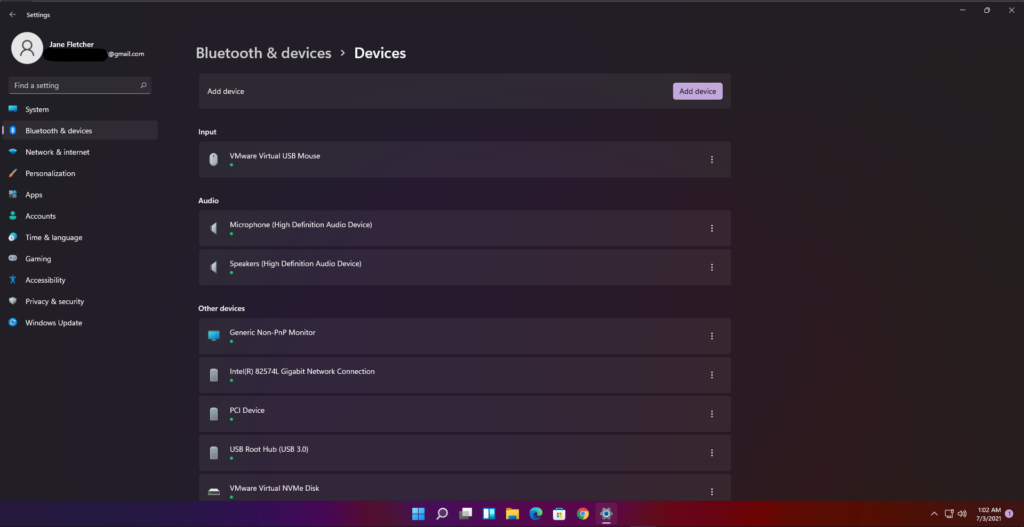Viewport: 1024px width, 527px height.
Task: Open Jane Fletcher's account avatar
Action: click(x=27, y=48)
